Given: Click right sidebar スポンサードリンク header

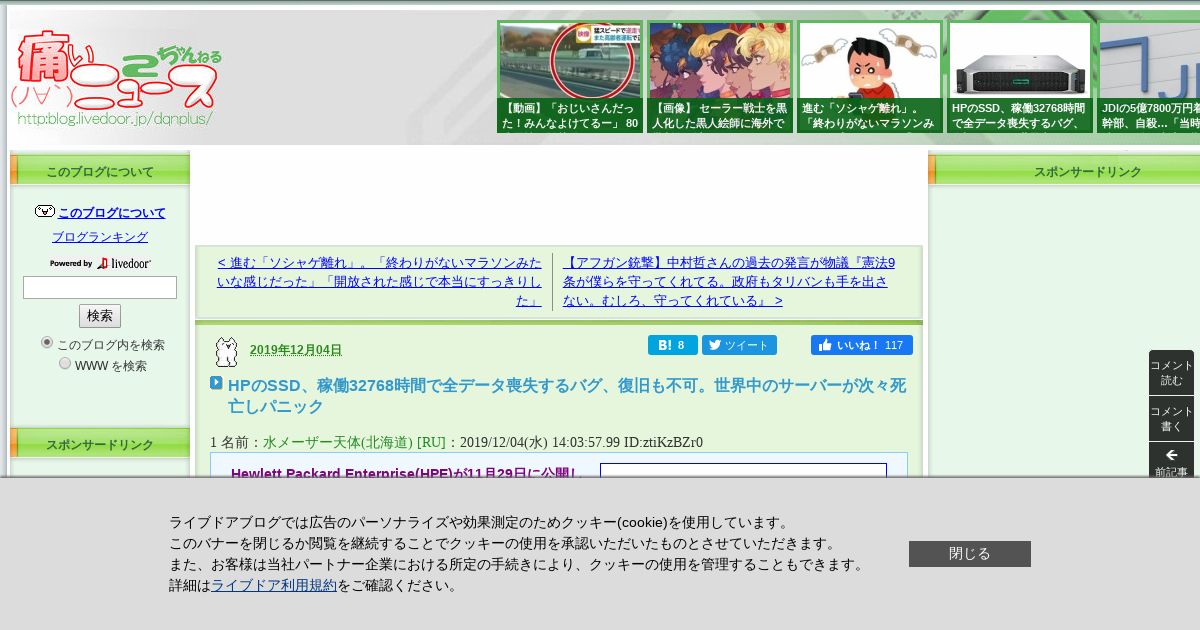Looking at the screenshot, I should [x=1066, y=171].
